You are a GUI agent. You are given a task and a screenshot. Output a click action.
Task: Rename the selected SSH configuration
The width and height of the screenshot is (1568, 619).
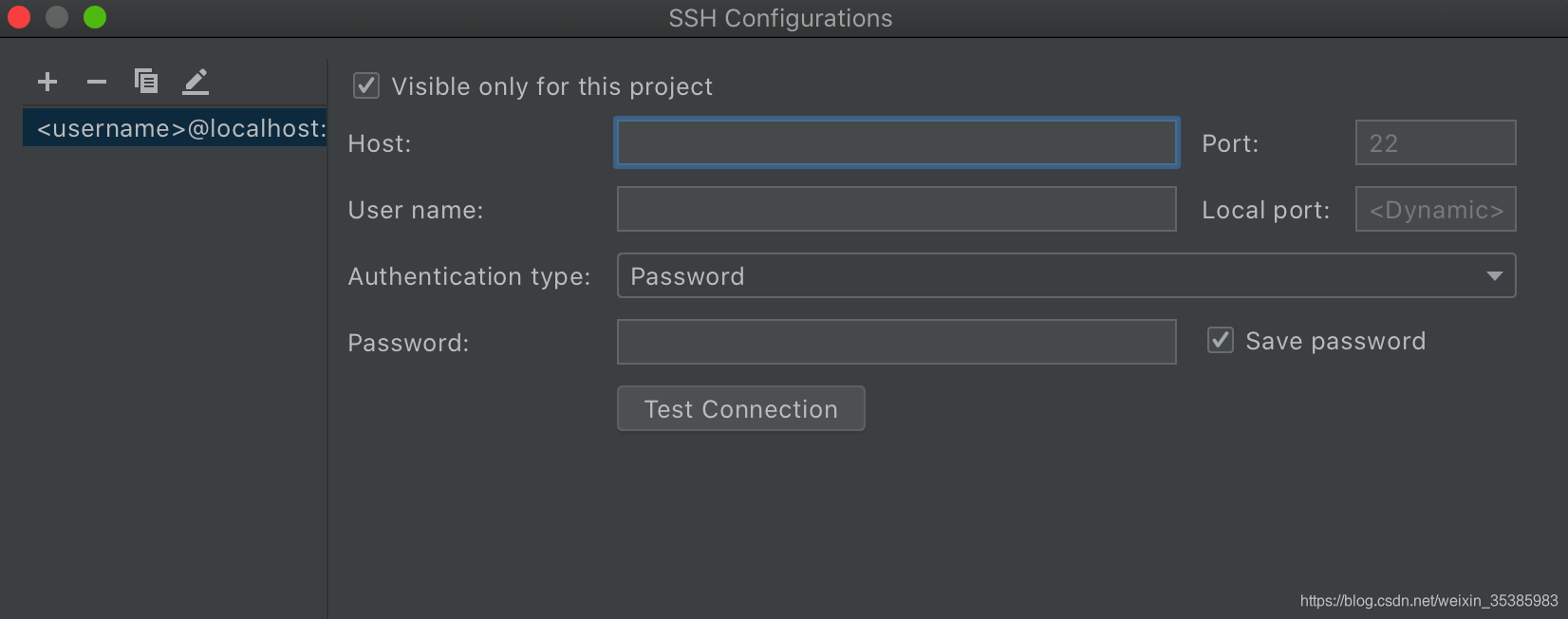196,82
